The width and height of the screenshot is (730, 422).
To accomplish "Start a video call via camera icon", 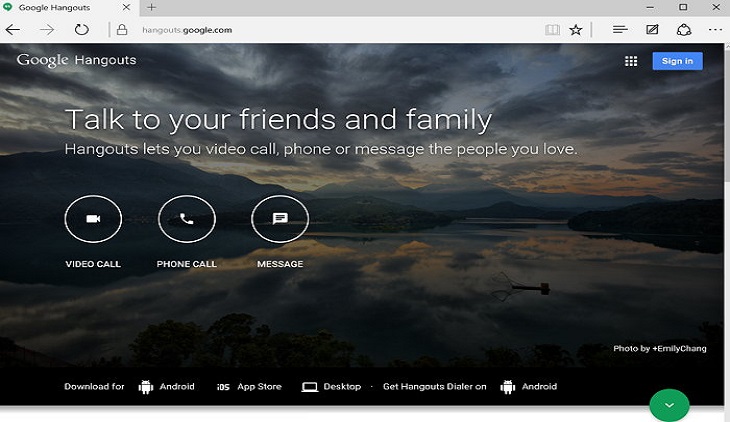I will tap(93, 219).
